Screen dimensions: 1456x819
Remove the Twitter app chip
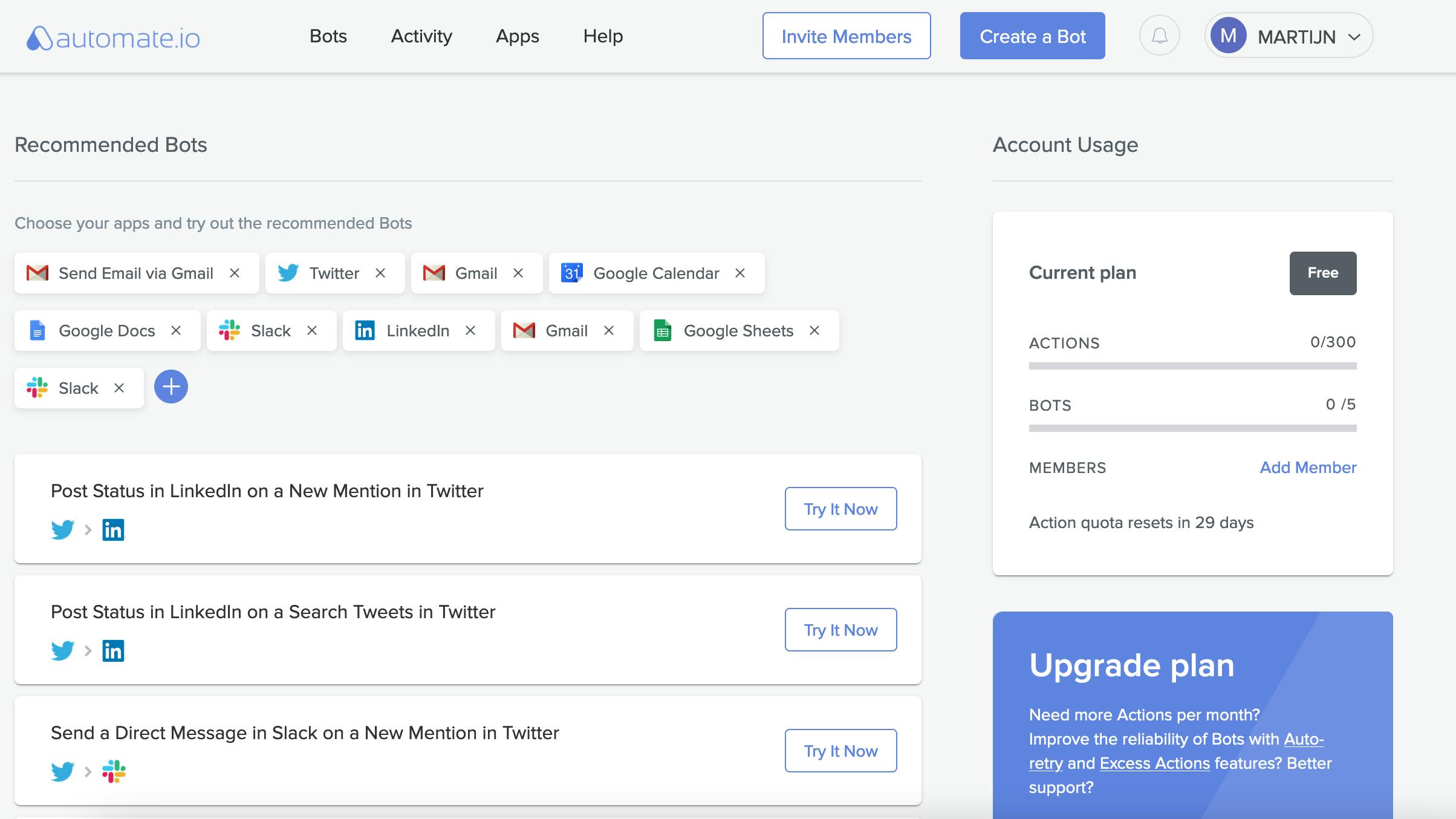pyautogui.click(x=380, y=273)
